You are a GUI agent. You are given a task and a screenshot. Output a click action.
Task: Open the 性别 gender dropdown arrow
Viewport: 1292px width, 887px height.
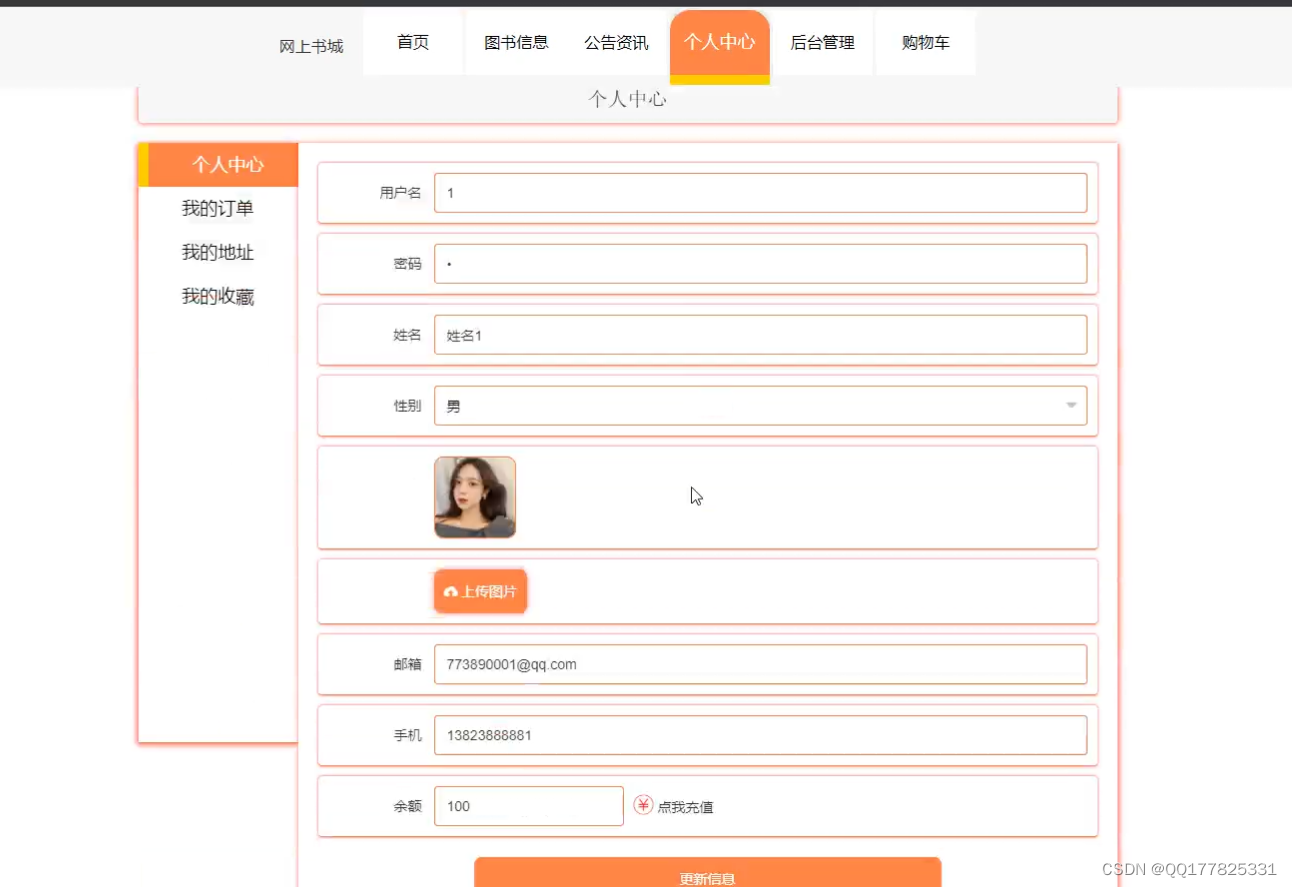(x=1070, y=405)
